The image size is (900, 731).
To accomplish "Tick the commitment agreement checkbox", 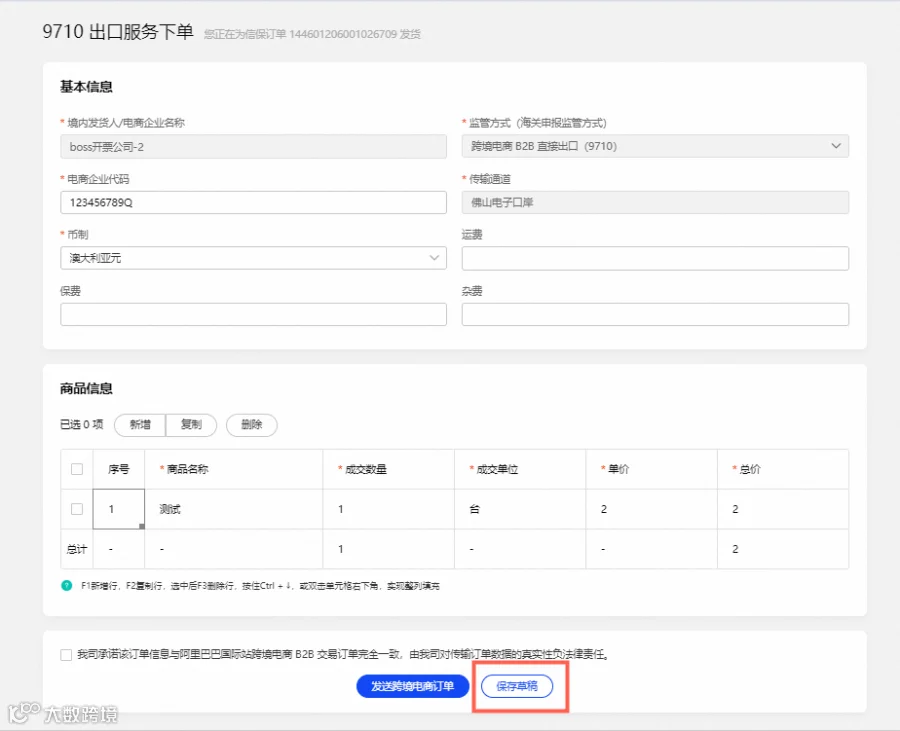I will tap(66, 655).
